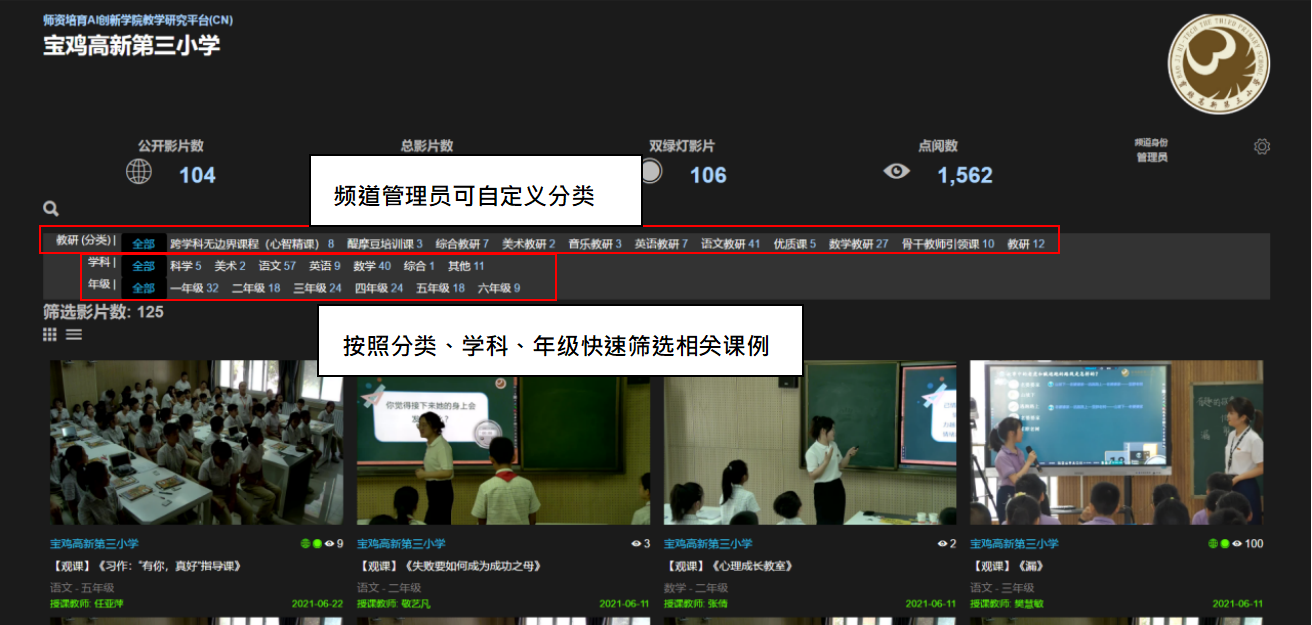1312x625 pixels.
Task: Click the eye icon beside 1,562 views
Action: 897,172
